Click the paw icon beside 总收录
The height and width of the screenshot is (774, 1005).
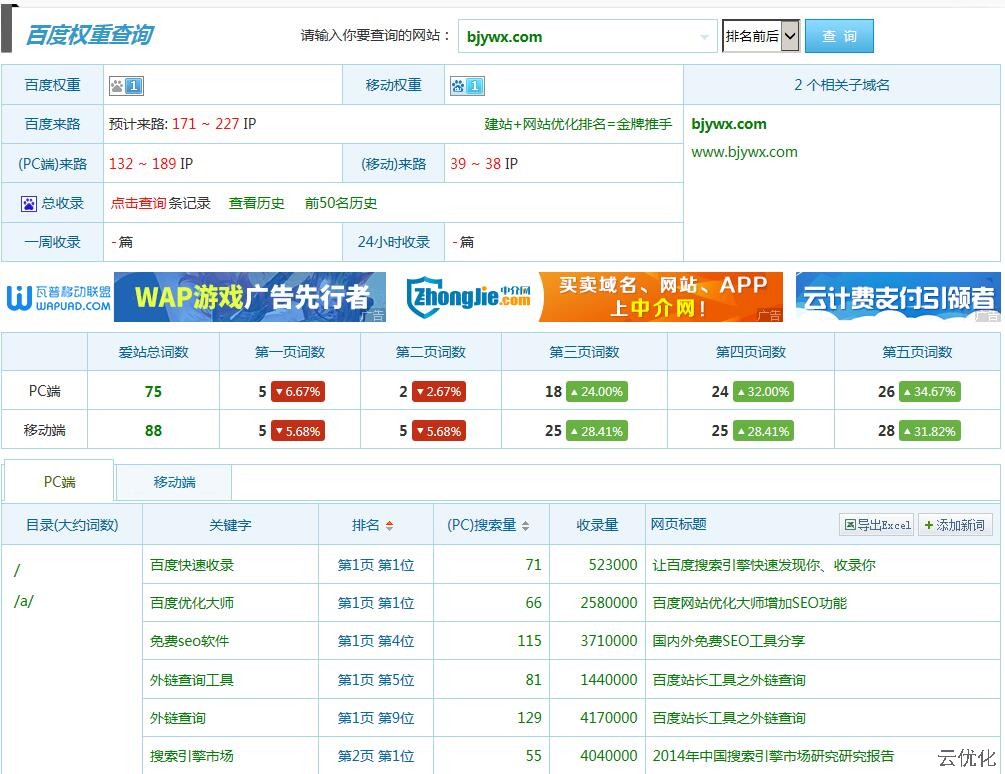point(29,204)
